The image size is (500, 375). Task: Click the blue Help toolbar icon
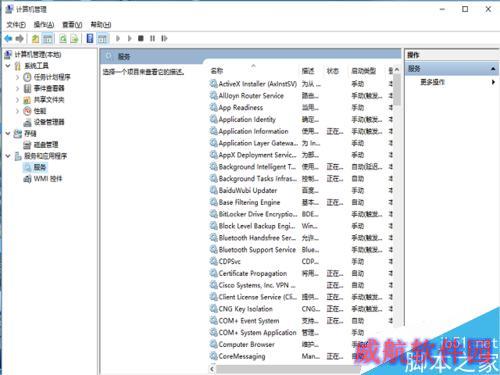pyautogui.click(x=90, y=38)
